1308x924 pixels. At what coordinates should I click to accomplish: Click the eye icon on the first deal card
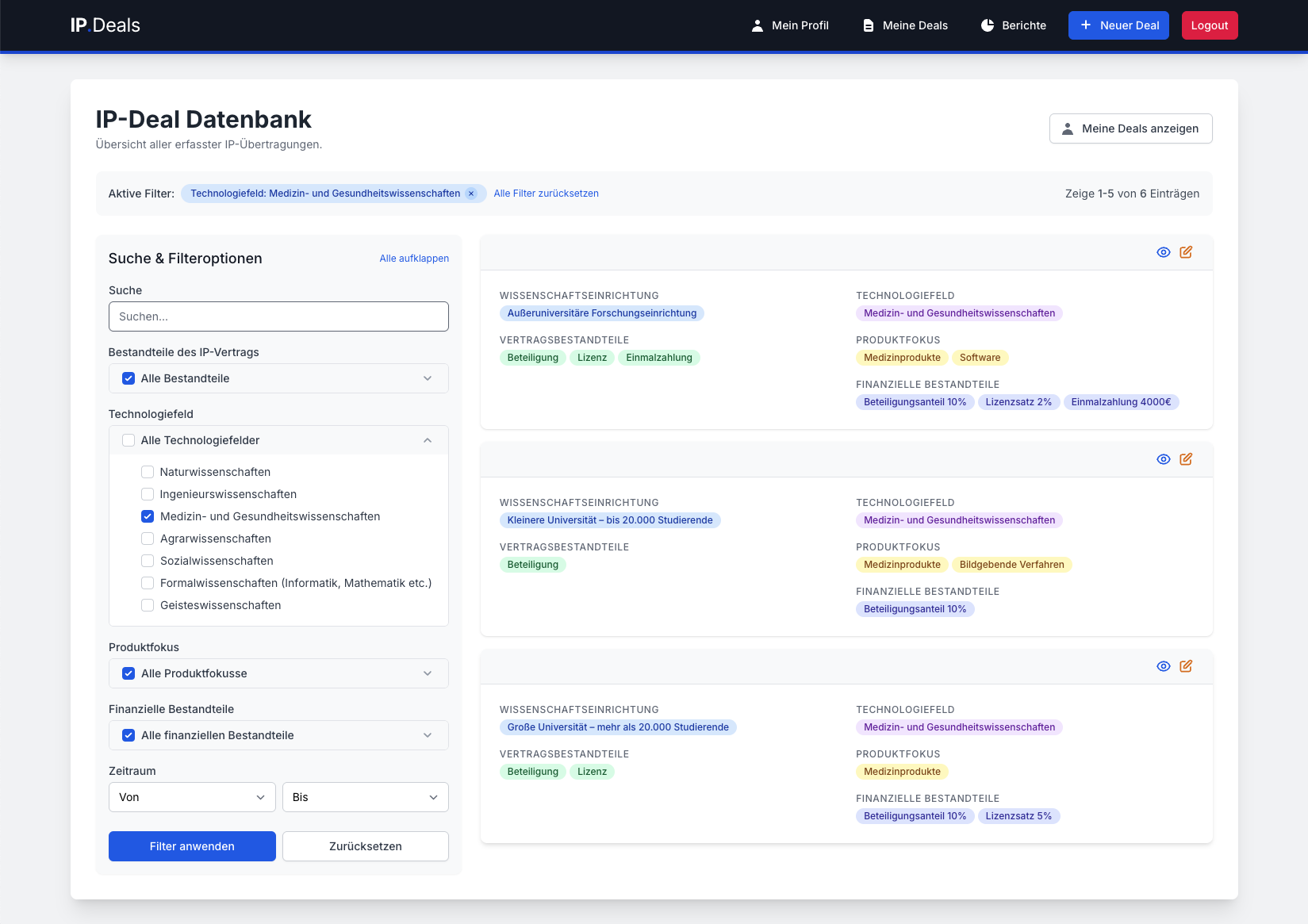1163,252
